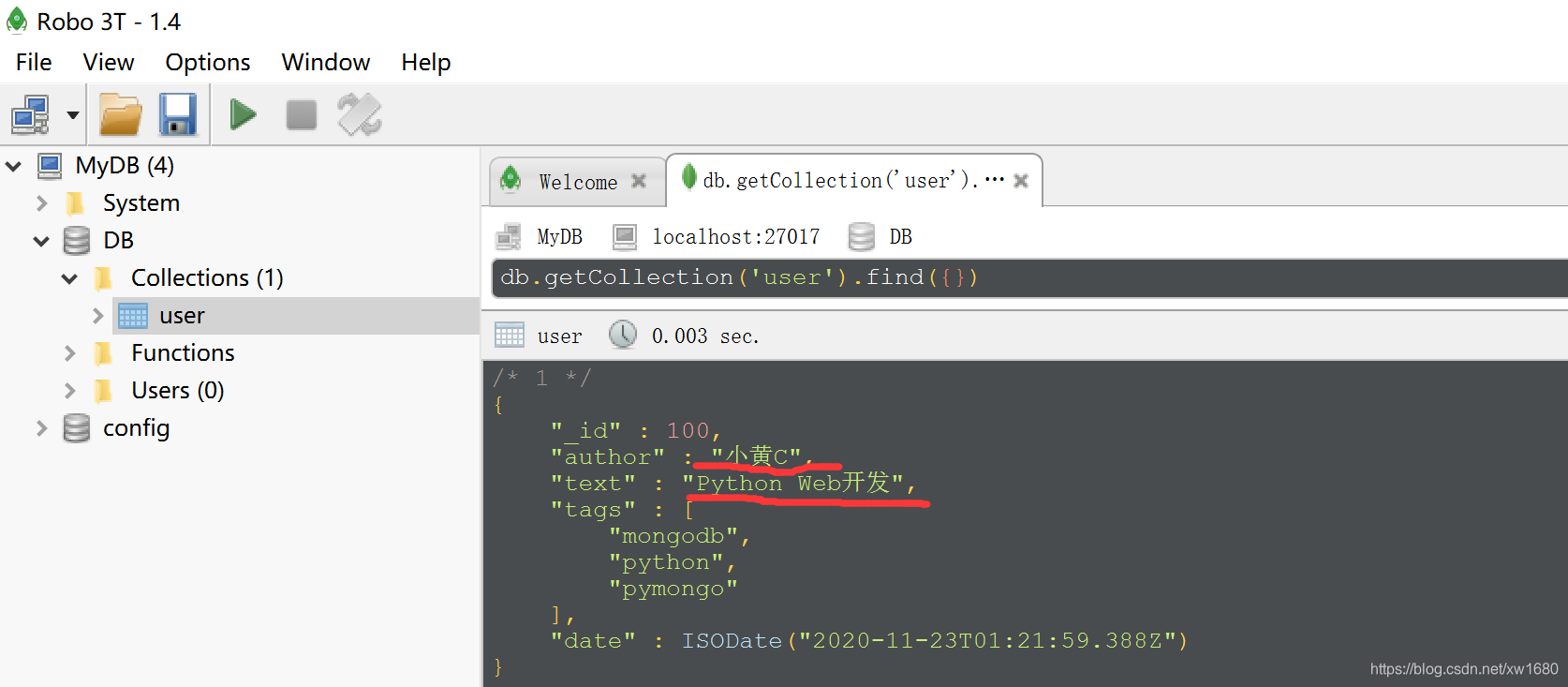The width and height of the screenshot is (1568, 687).
Task: Click the Users folder icon
Action: [x=104, y=391]
